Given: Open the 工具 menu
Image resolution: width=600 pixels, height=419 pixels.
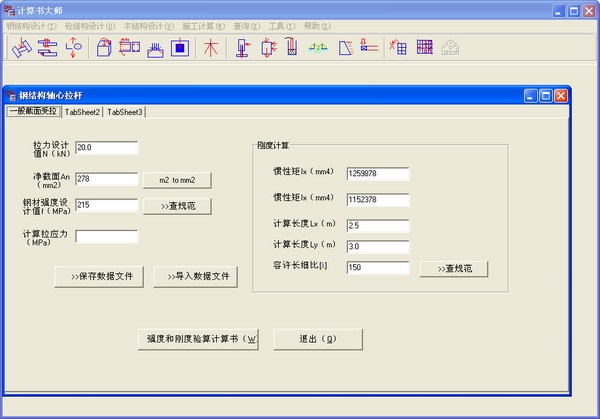Looking at the screenshot, I should pos(282,26).
